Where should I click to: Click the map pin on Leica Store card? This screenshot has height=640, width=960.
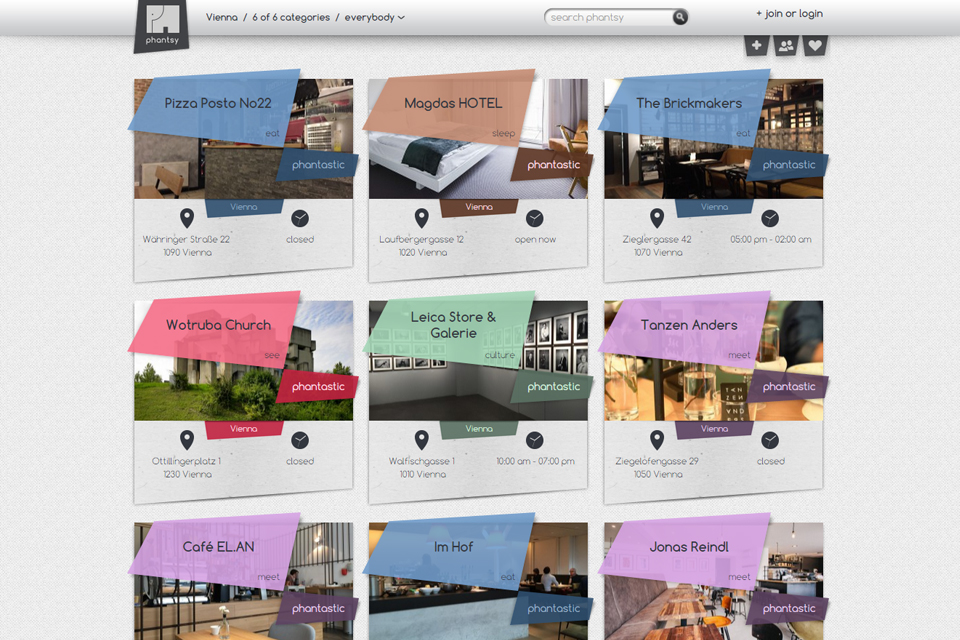[421, 440]
